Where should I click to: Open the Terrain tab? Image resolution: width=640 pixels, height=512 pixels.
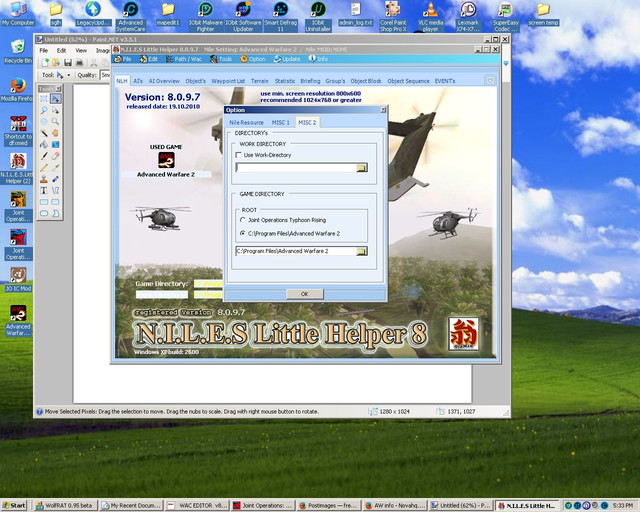260,81
